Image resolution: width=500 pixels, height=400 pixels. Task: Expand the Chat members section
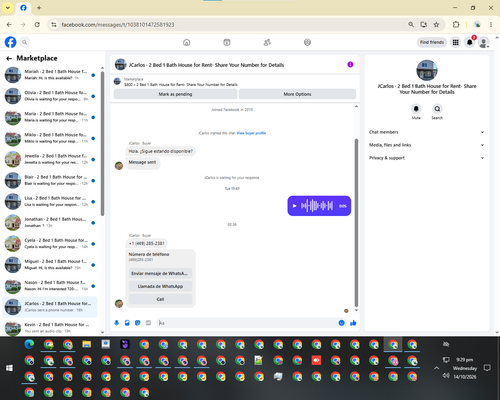pyautogui.click(x=427, y=132)
